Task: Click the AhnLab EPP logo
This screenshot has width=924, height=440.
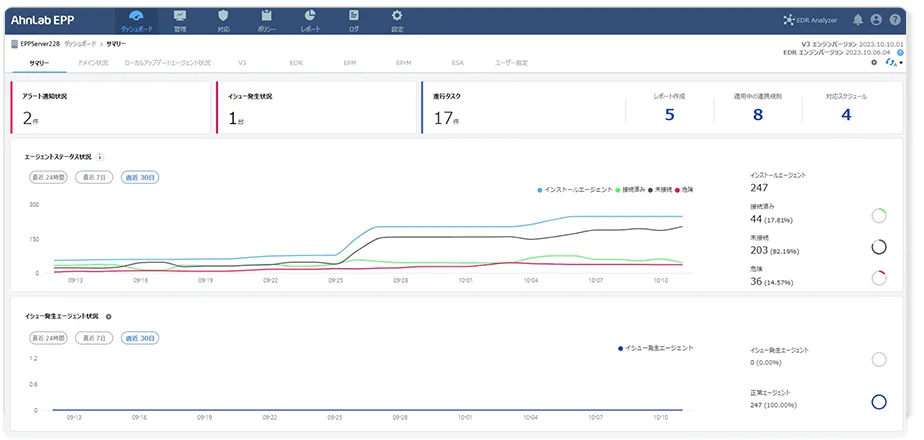Action: 42,19
